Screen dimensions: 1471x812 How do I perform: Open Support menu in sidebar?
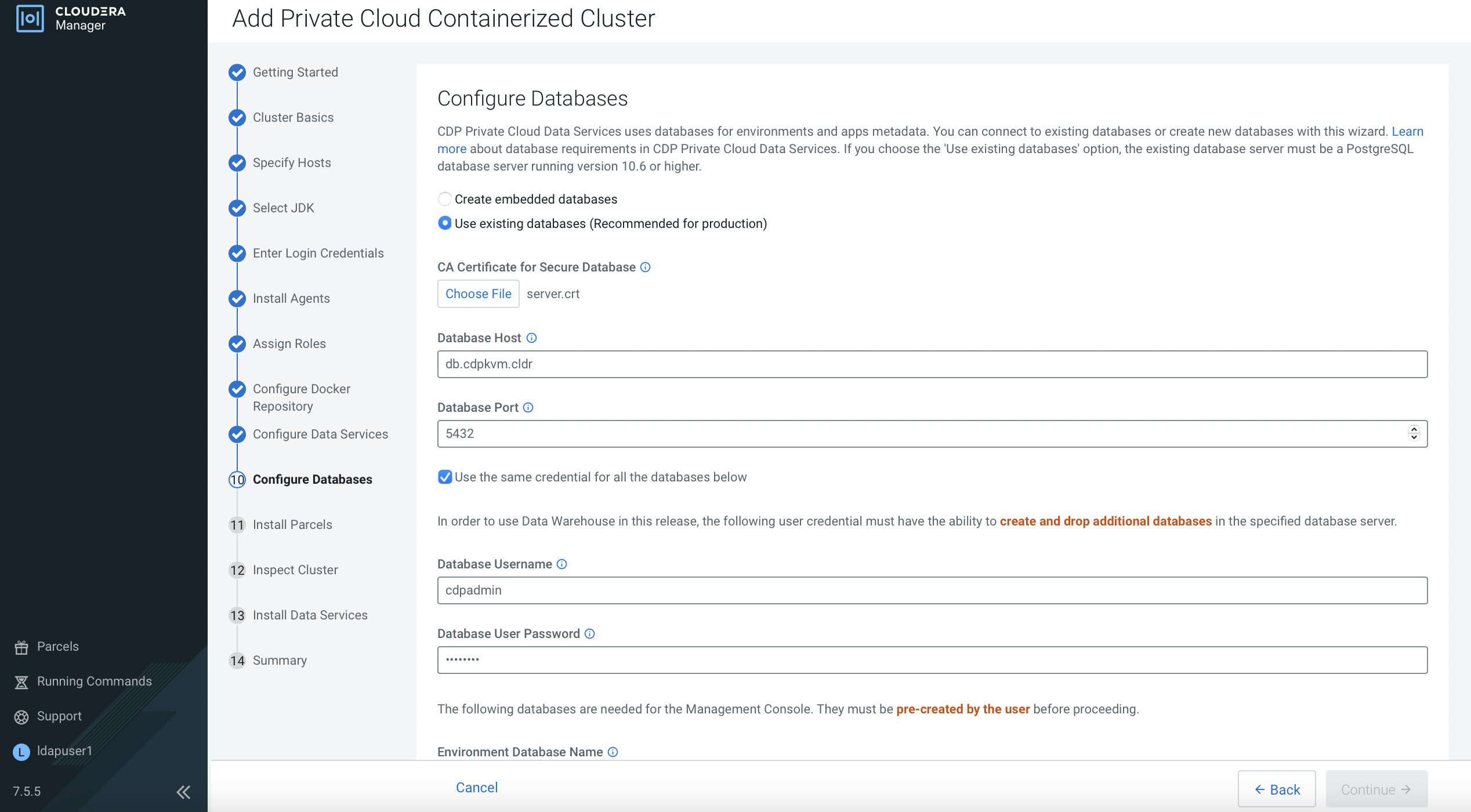pos(59,716)
